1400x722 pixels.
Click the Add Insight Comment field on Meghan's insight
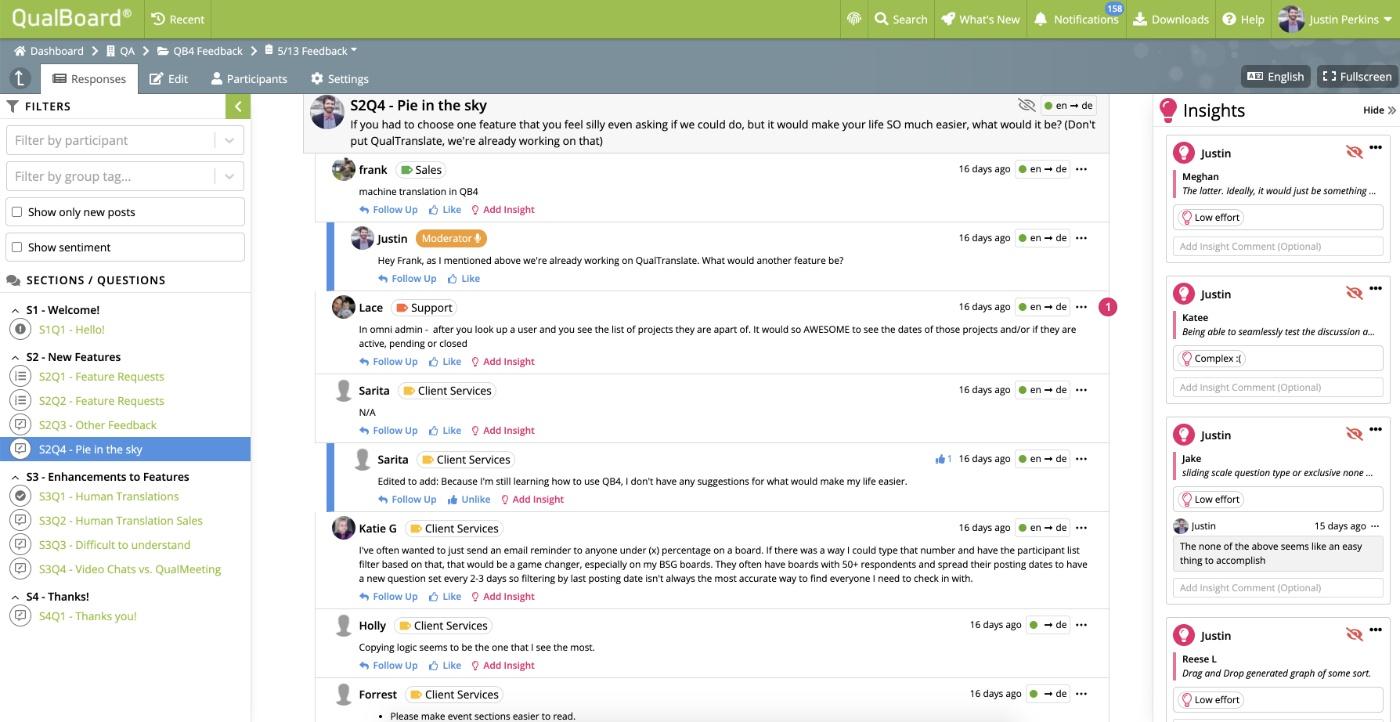coord(1277,246)
